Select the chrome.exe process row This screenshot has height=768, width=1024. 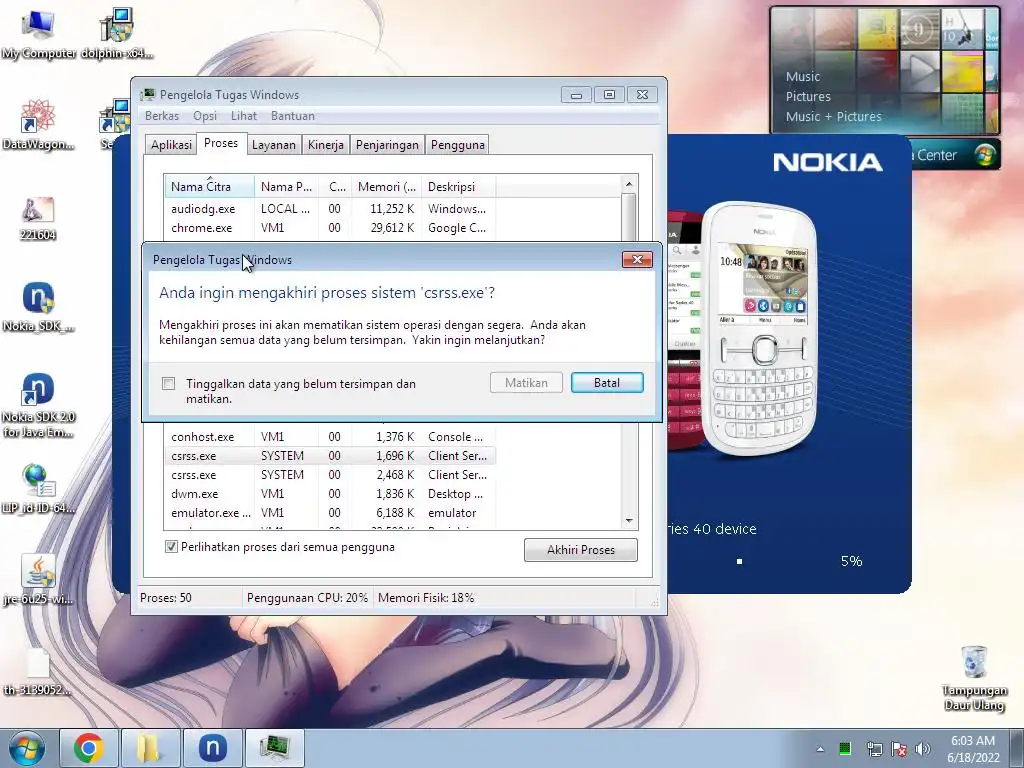click(330, 228)
